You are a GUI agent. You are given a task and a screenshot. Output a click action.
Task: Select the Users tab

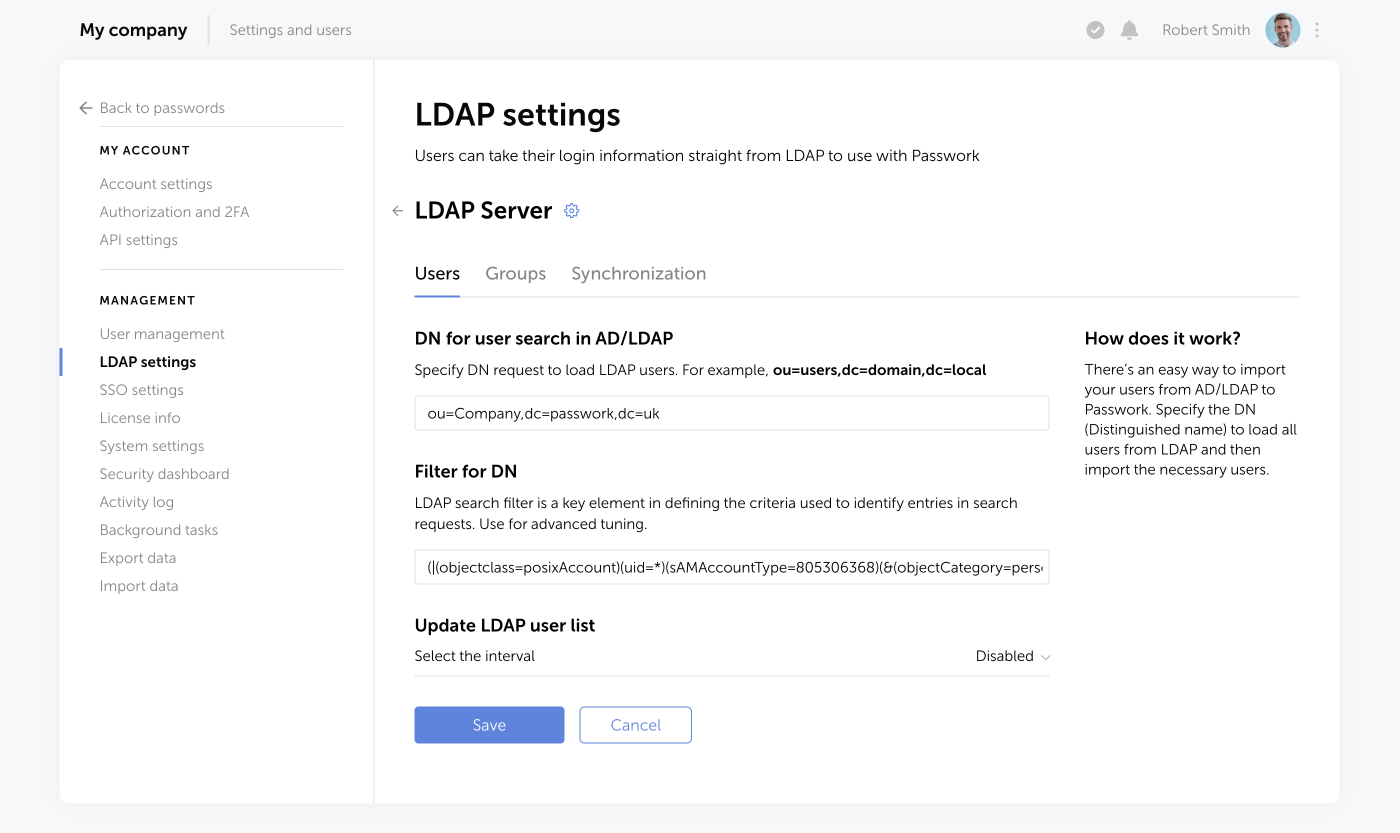pos(437,273)
